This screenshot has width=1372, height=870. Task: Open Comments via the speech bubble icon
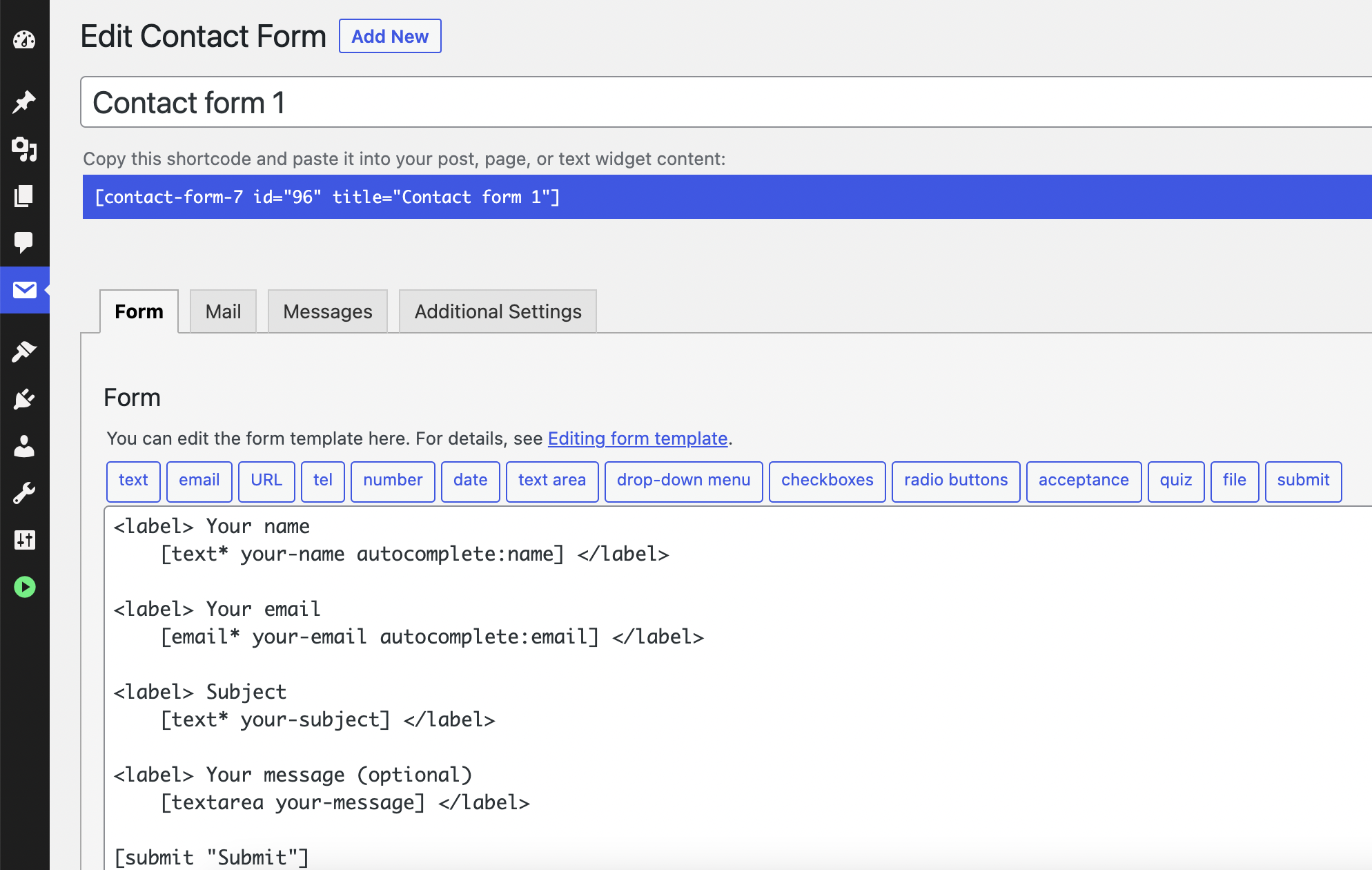pos(24,242)
